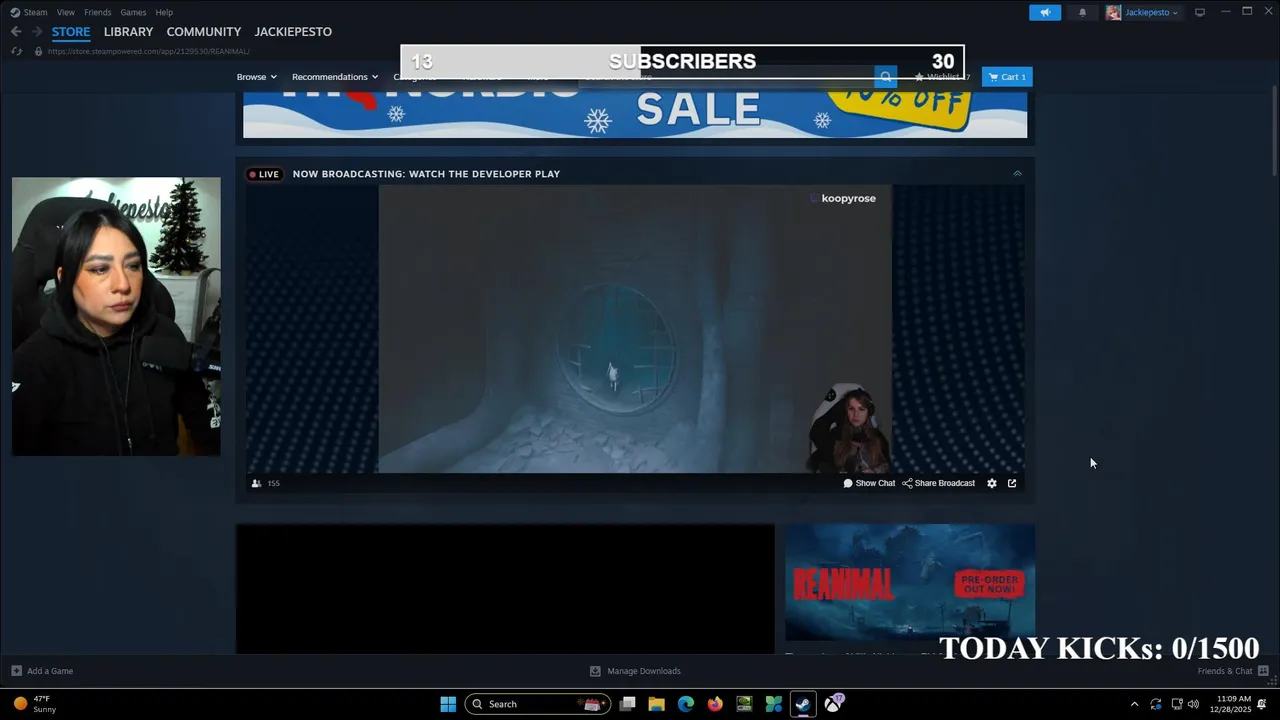Open the Help menu
The image size is (1280, 720).
pyautogui.click(x=164, y=12)
